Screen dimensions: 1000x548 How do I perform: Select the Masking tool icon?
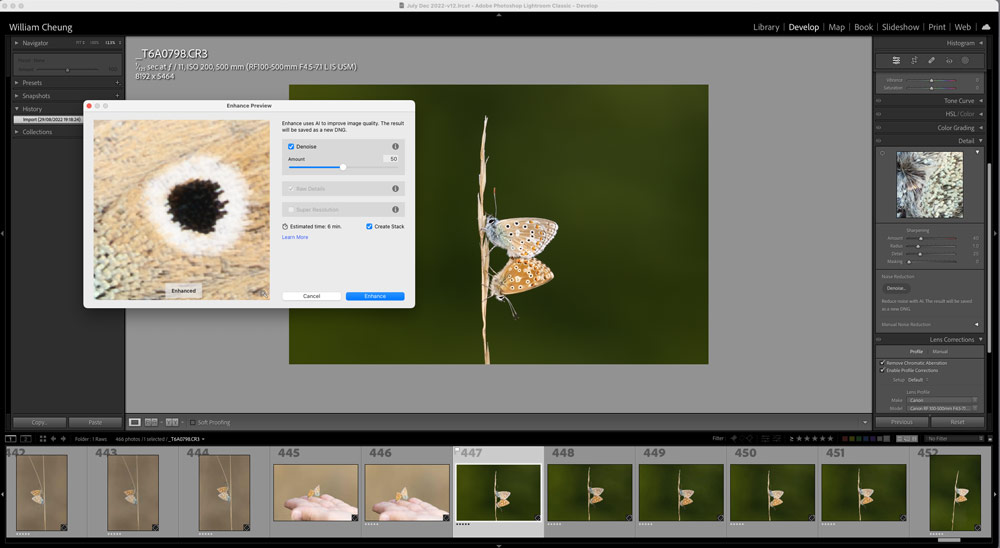[x=966, y=61]
